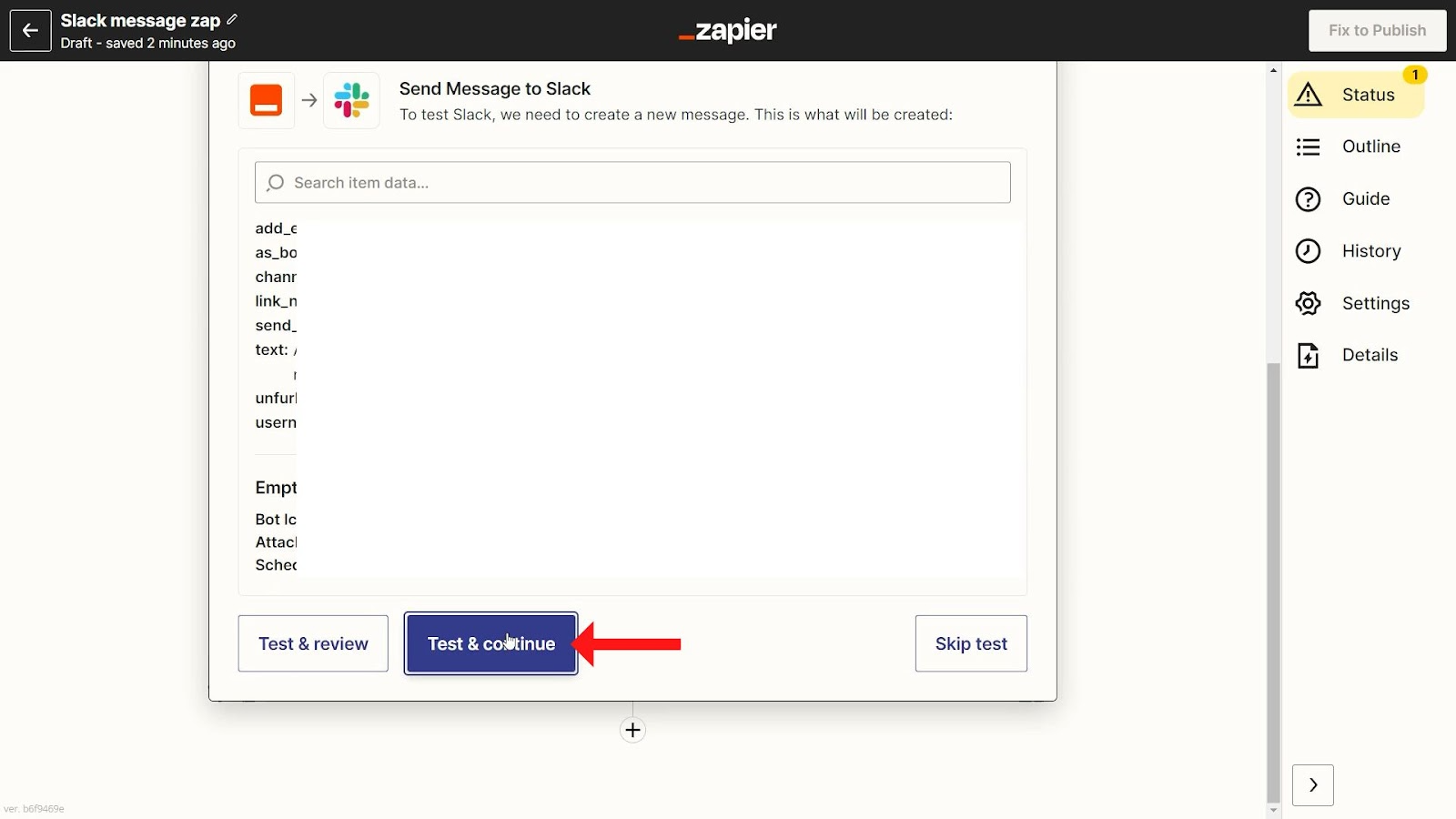Click the Draft saved status text
This screenshot has width=1456, height=819.
pos(147,43)
